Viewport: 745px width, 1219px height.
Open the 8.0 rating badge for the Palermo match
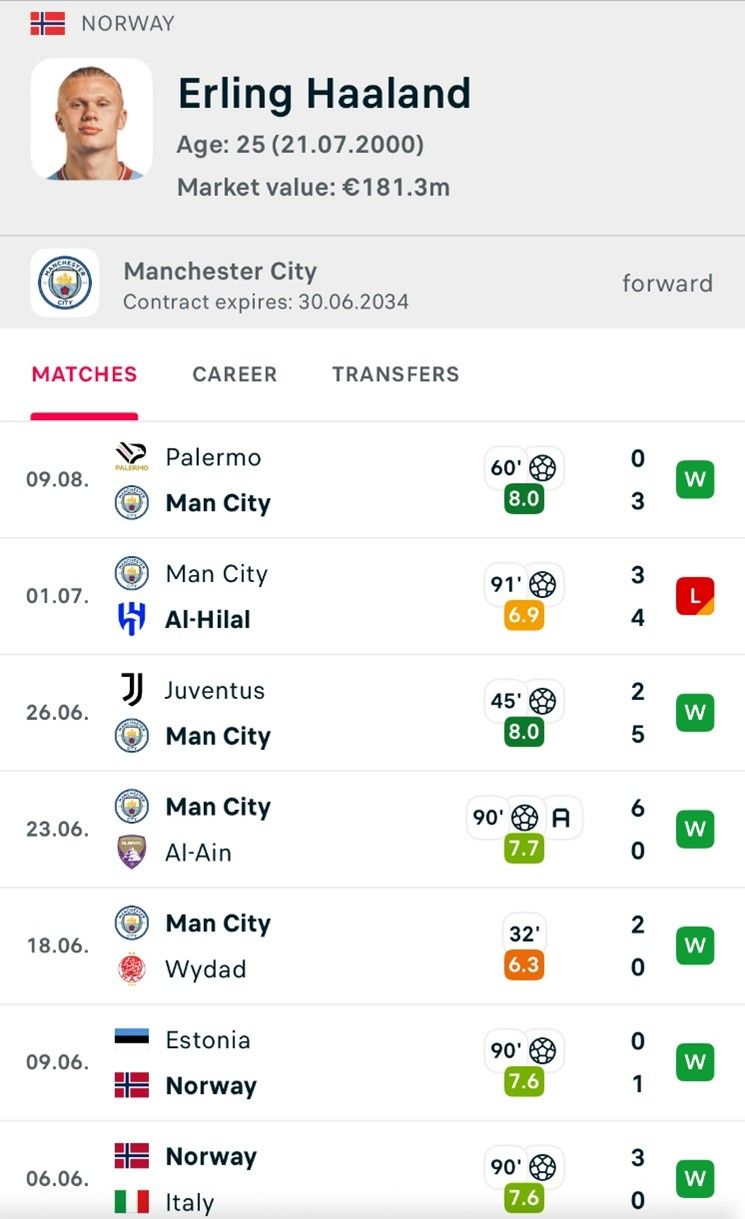524,499
